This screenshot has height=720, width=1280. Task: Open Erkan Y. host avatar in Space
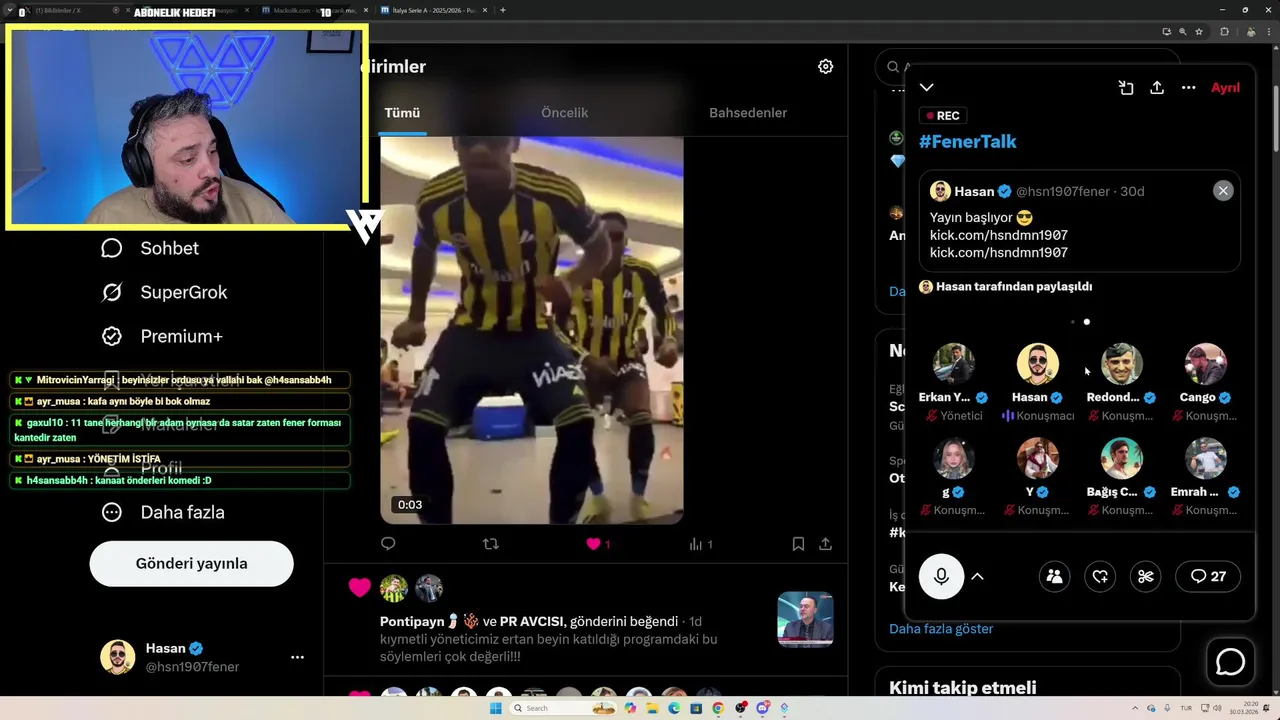(953, 364)
